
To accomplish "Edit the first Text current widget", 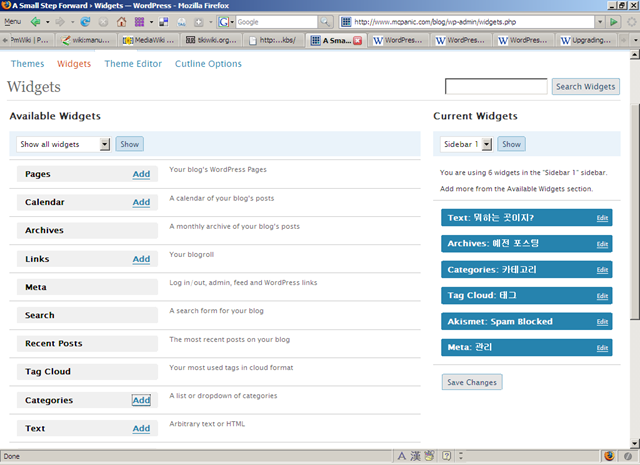I will [602, 218].
